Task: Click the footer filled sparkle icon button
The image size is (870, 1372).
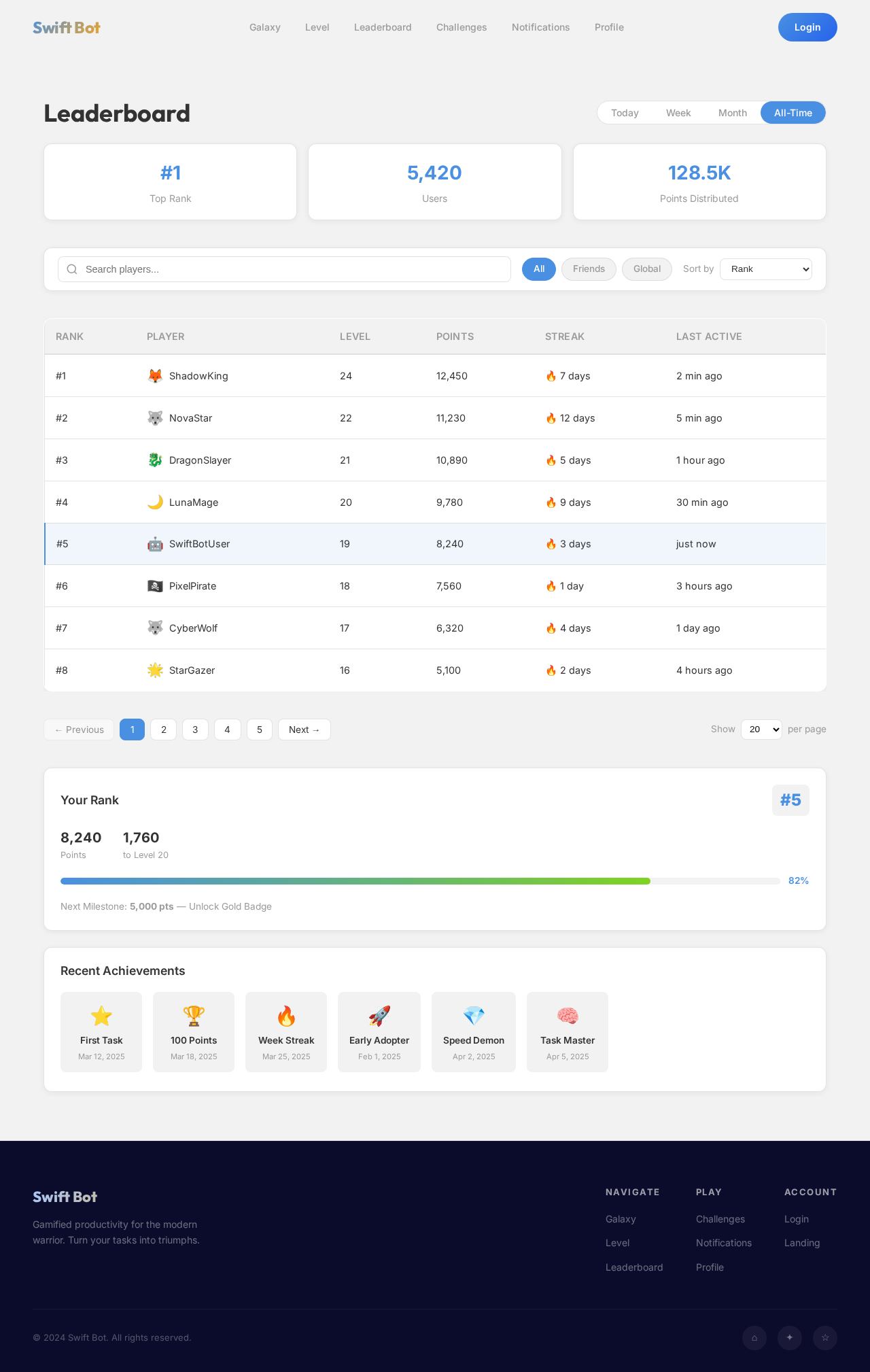Action: point(790,1338)
